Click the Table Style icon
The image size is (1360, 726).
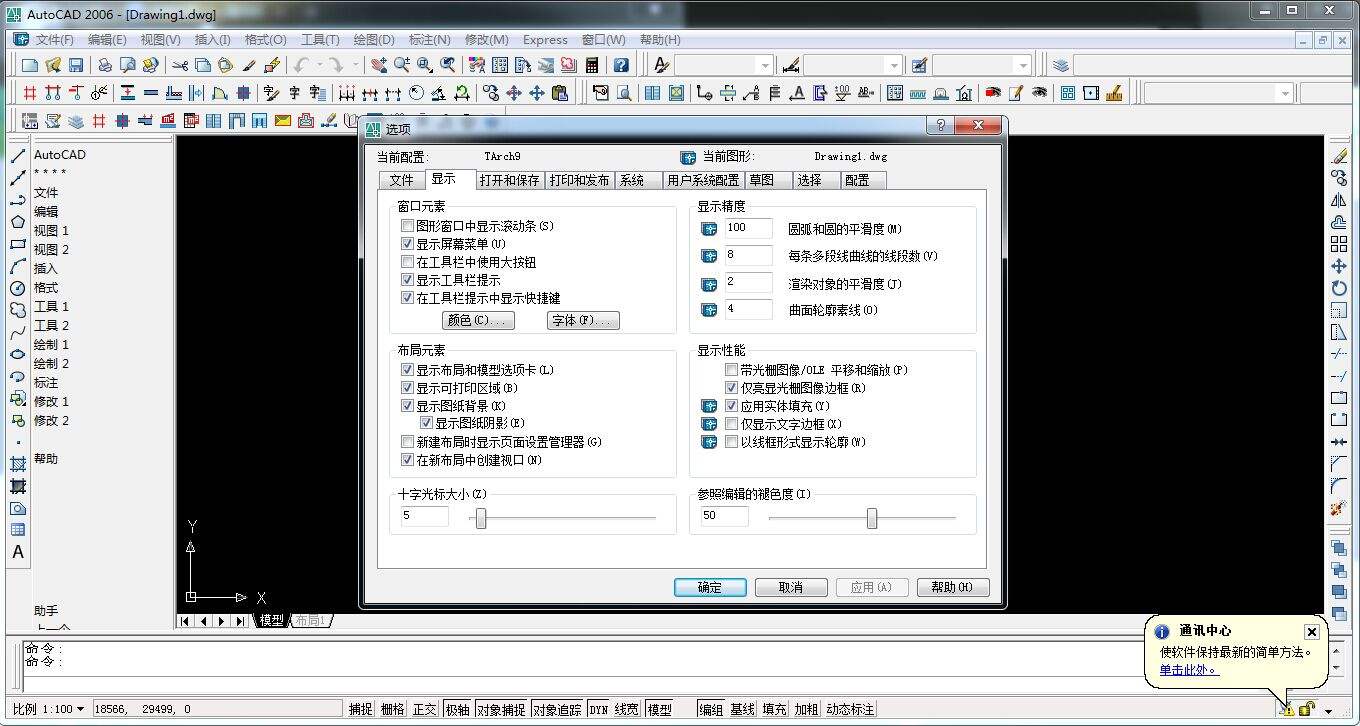(x=919, y=65)
